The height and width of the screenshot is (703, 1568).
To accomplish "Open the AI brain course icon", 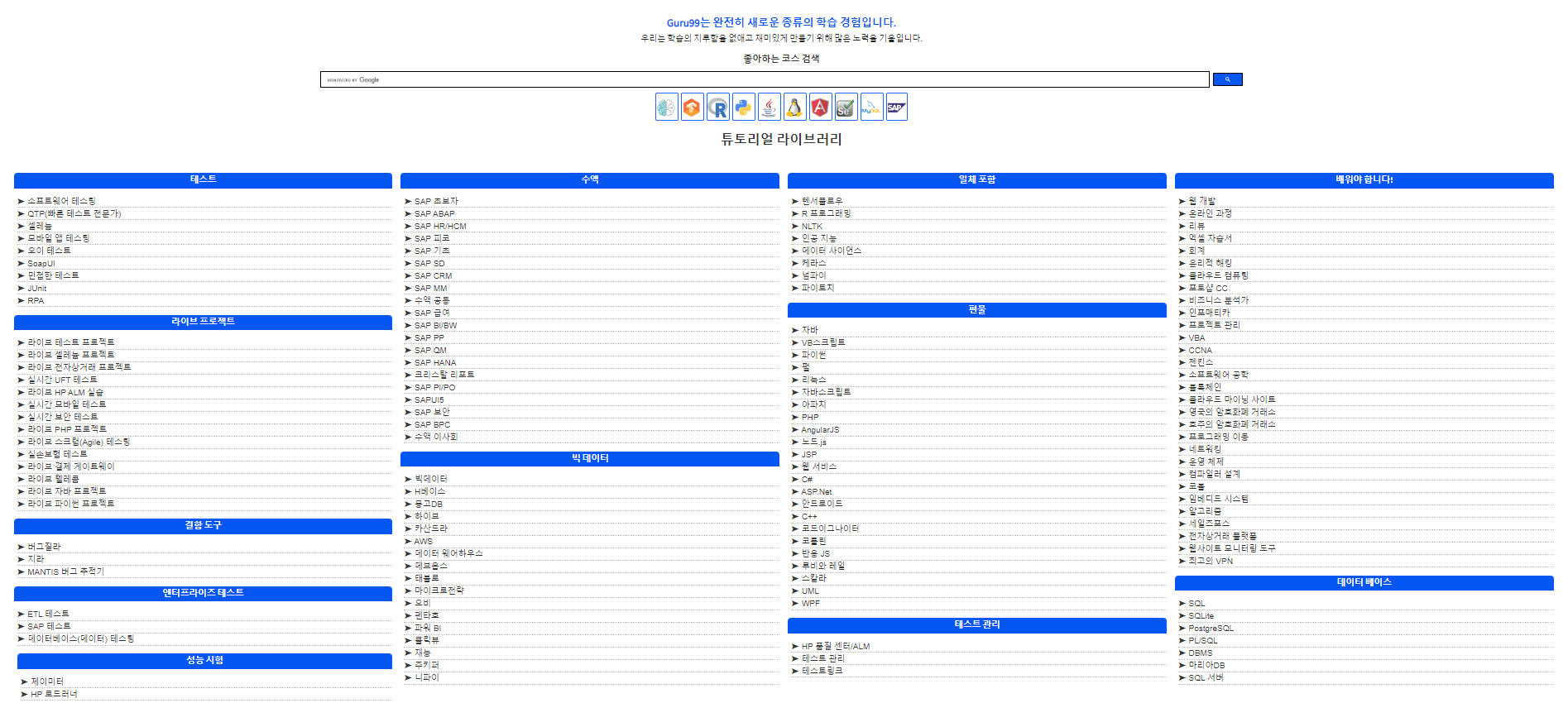I will (x=666, y=107).
